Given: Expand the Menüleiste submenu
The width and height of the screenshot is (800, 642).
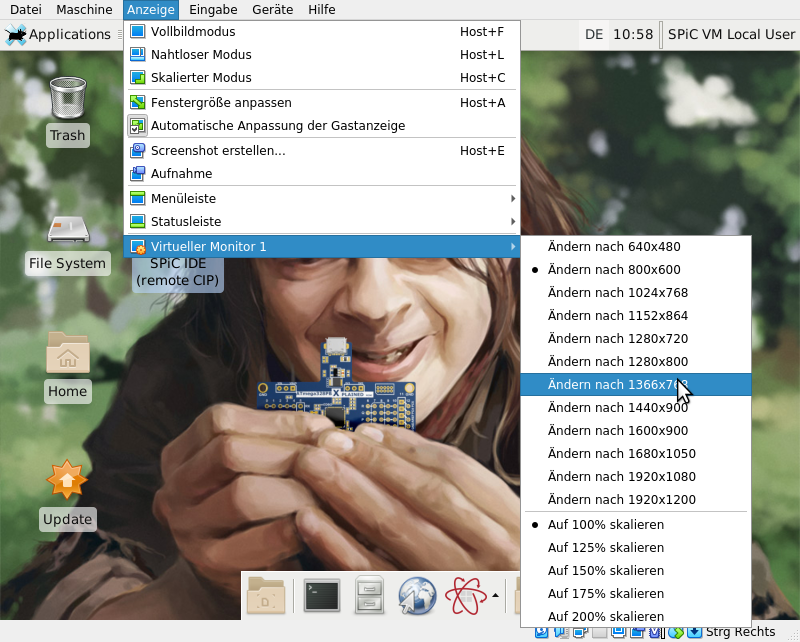Looking at the screenshot, I should [x=320, y=198].
